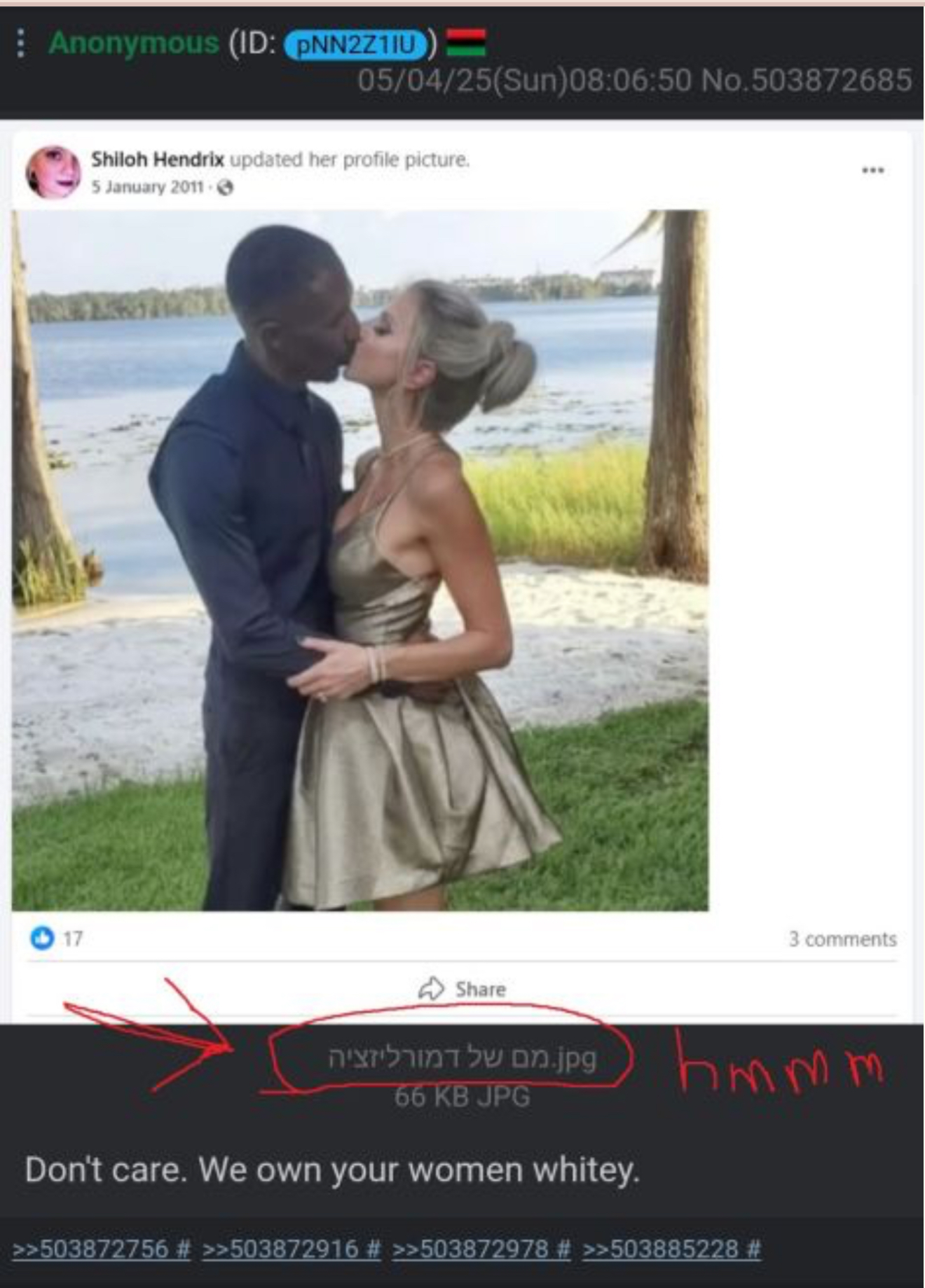Click the Share arrow icon
The height and width of the screenshot is (1288, 925).
pyautogui.click(x=432, y=988)
